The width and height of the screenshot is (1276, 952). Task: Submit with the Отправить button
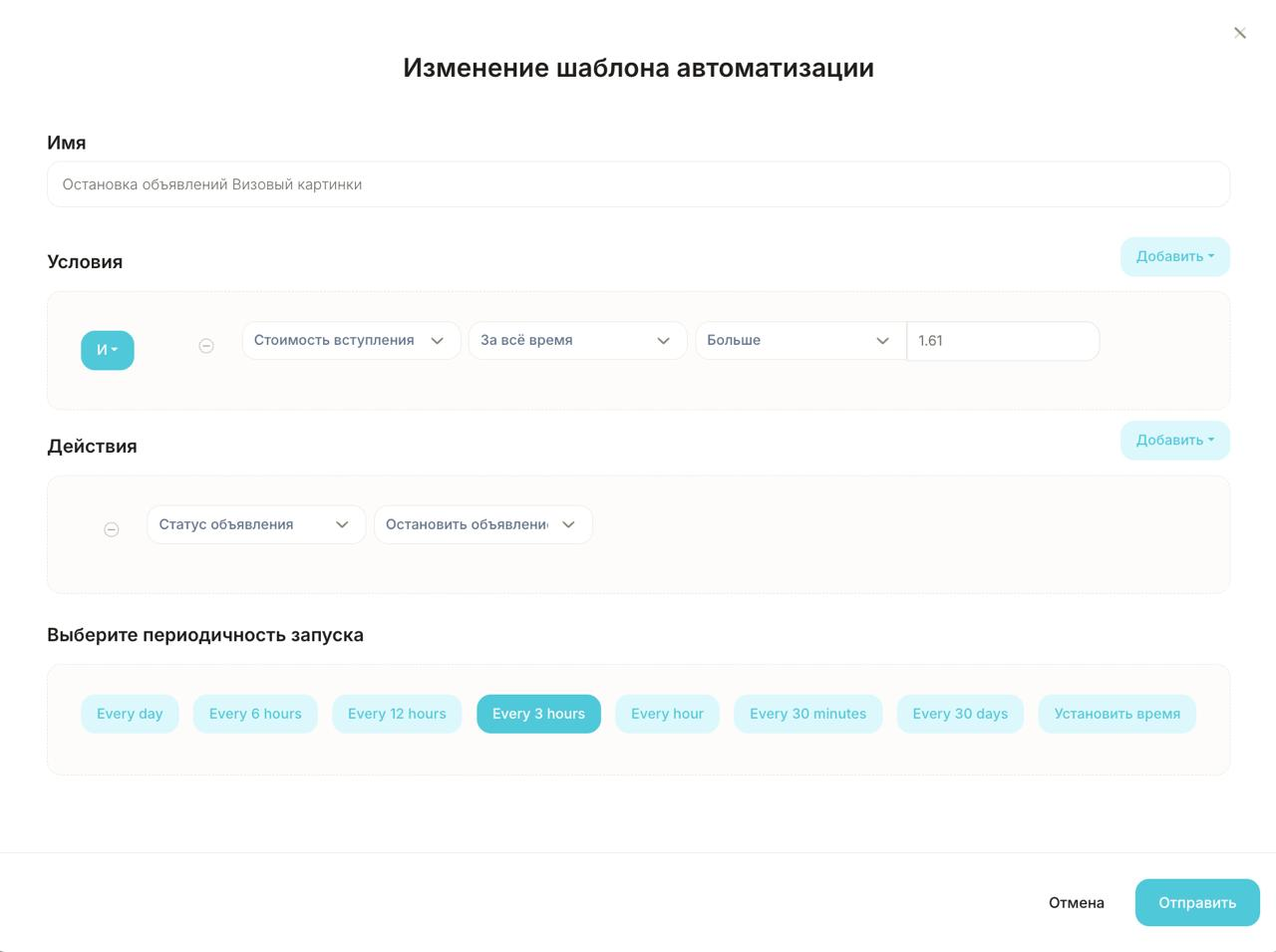click(x=1196, y=902)
